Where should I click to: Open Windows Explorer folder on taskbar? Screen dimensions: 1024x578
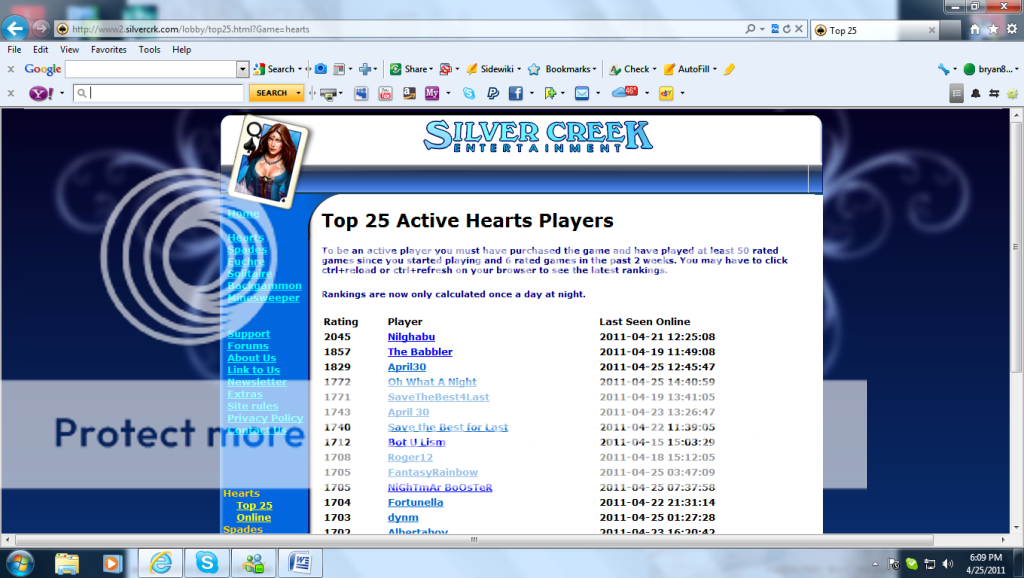[67, 562]
